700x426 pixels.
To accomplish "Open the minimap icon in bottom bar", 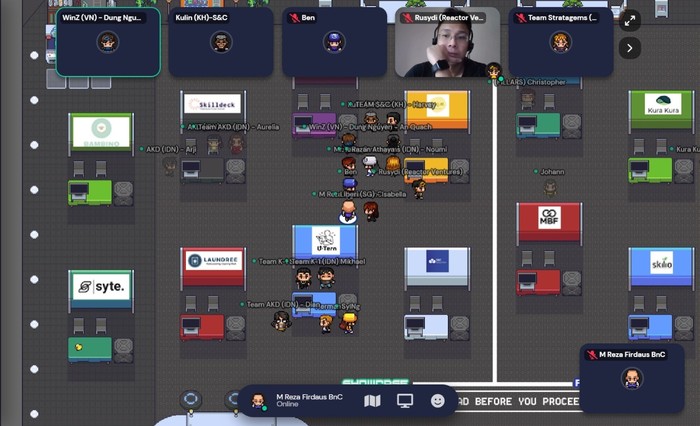I will tap(372, 401).
